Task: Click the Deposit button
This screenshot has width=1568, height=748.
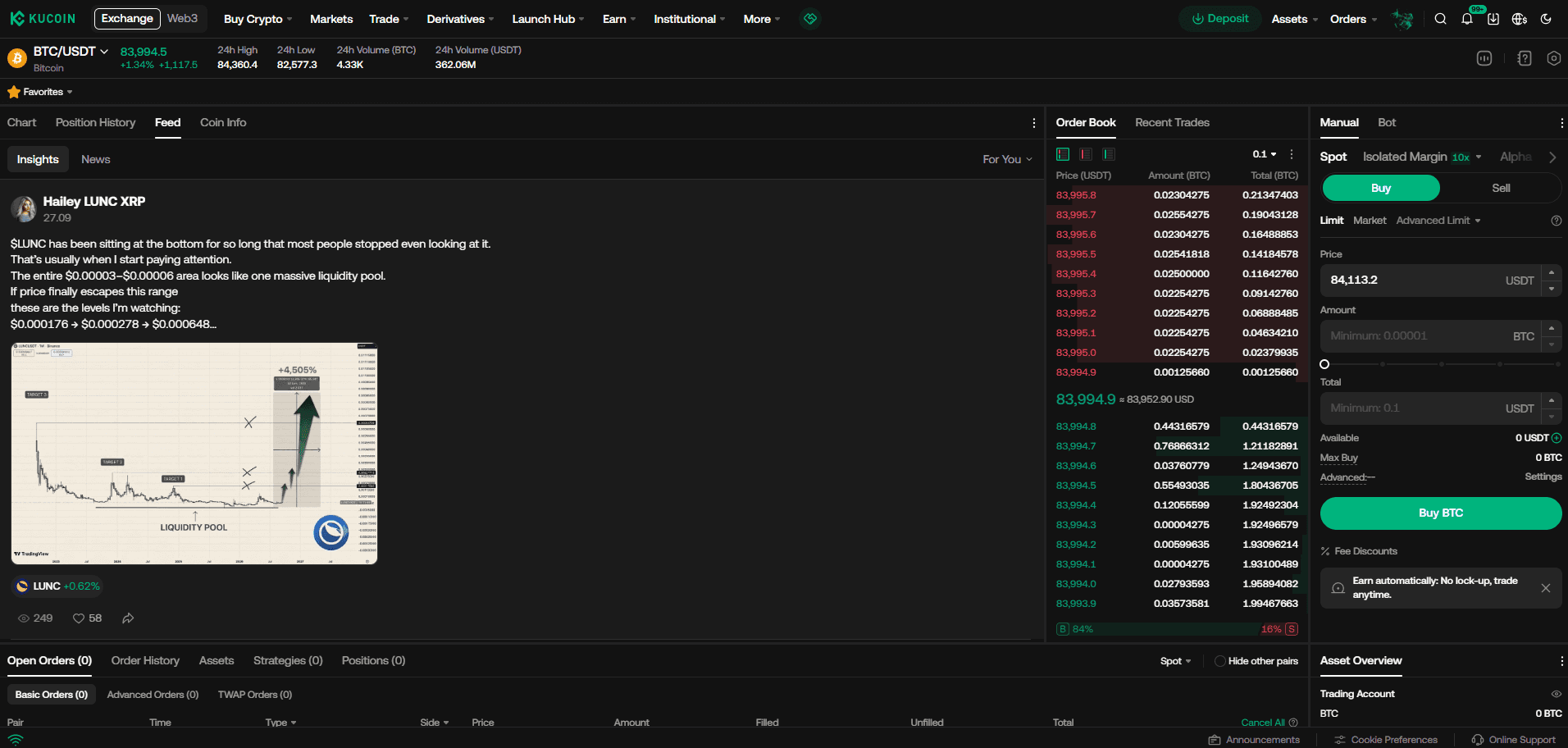Action: pos(1219,19)
